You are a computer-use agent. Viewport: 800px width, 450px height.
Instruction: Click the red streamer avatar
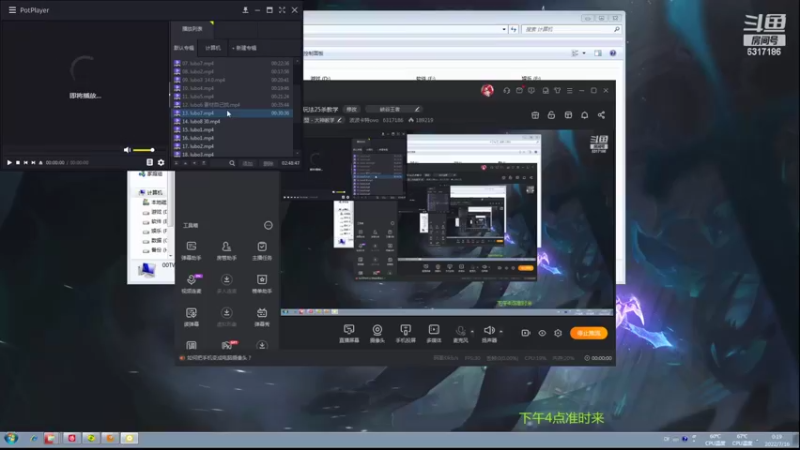pyautogui.click(x=487, y=91)
